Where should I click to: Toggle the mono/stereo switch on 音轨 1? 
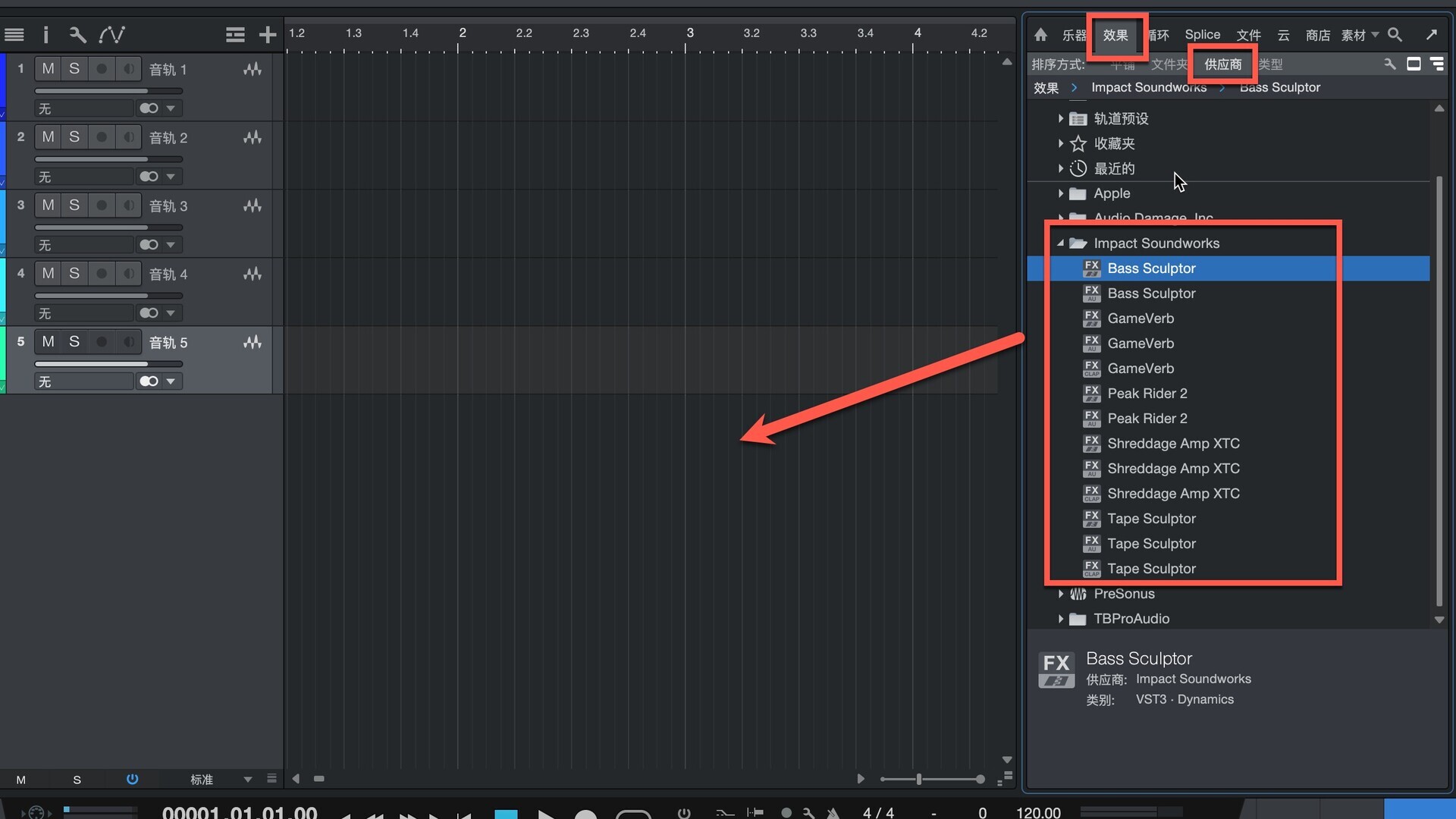click(x=149, y=108)
